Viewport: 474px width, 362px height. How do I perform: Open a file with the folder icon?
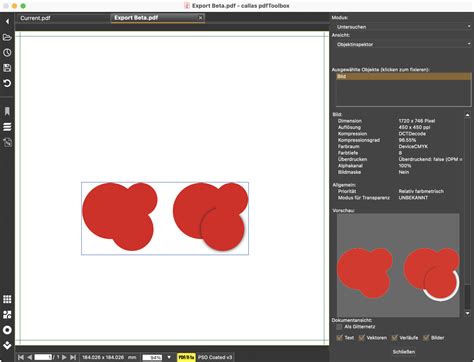[x=7, y=37]
